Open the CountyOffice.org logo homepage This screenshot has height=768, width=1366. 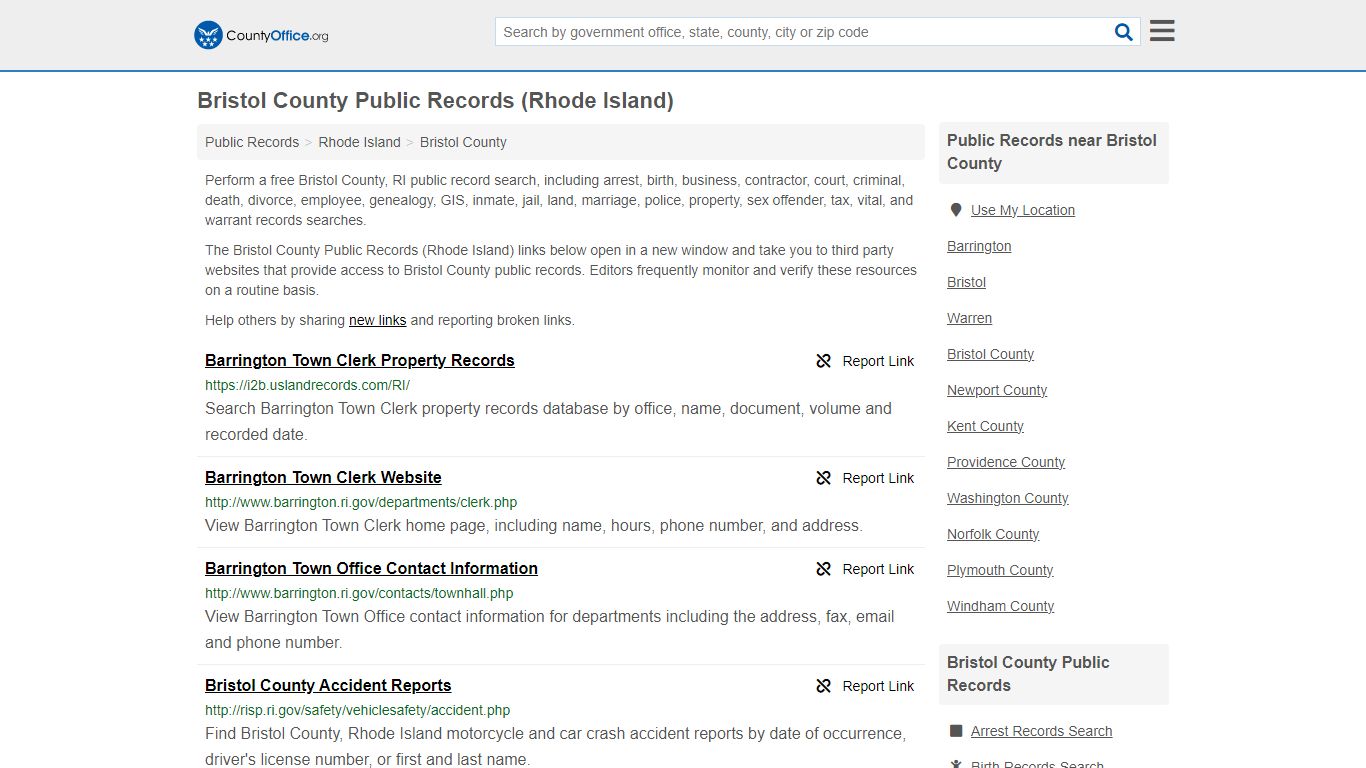(261, 35)
